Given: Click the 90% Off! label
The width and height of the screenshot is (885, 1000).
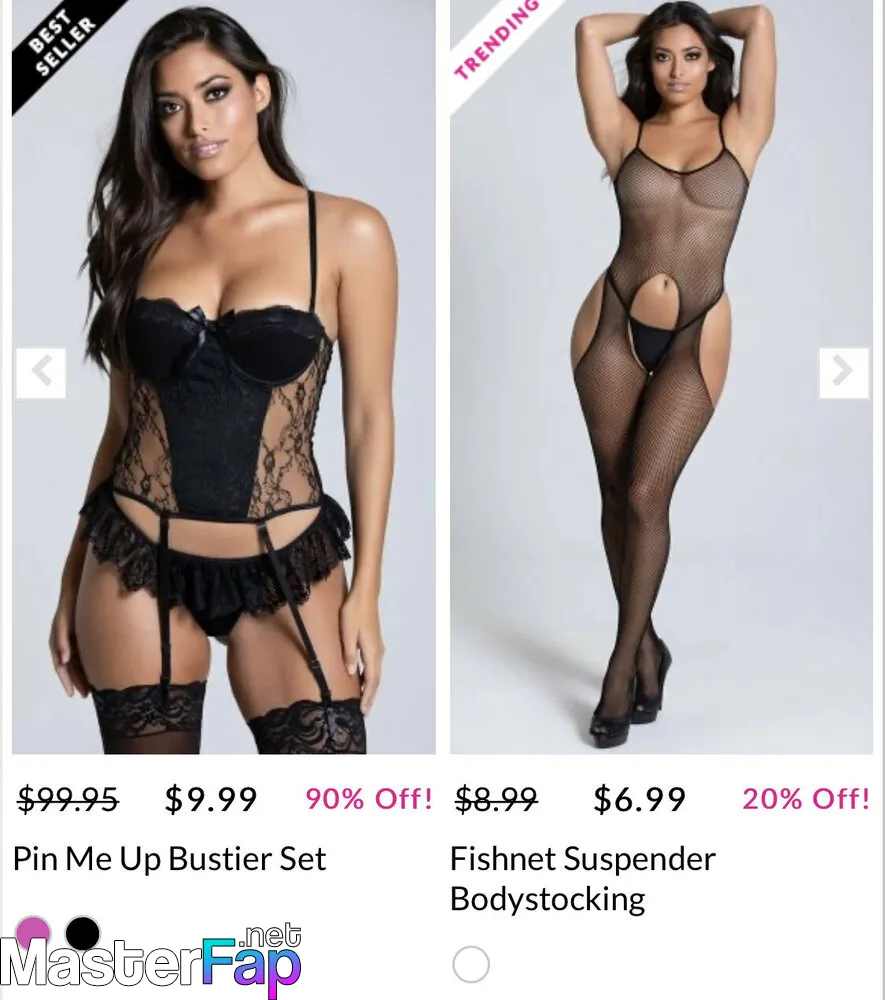Looking at the screenshot, I should pyautogui.click(x=369, y=798).
